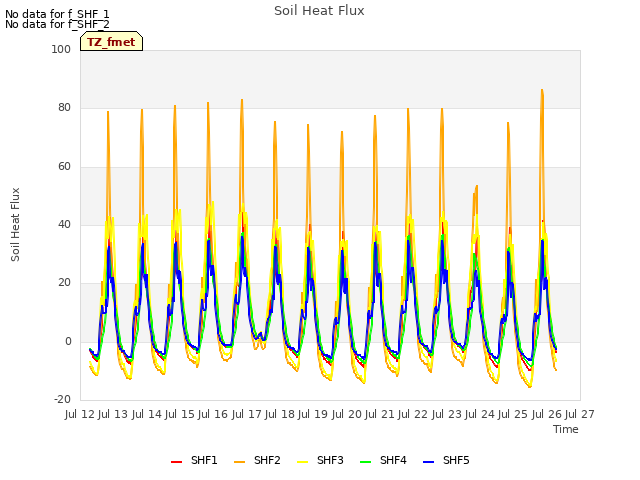Click the SHF1 red legend swatch
This screenshot has height=480, width=640.
(176, 462)
